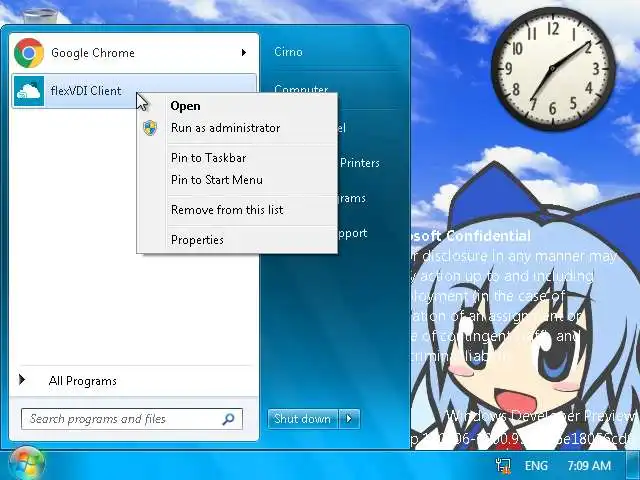
Task: Open Computer from the Start menu
Action: [x=301, y=88]
